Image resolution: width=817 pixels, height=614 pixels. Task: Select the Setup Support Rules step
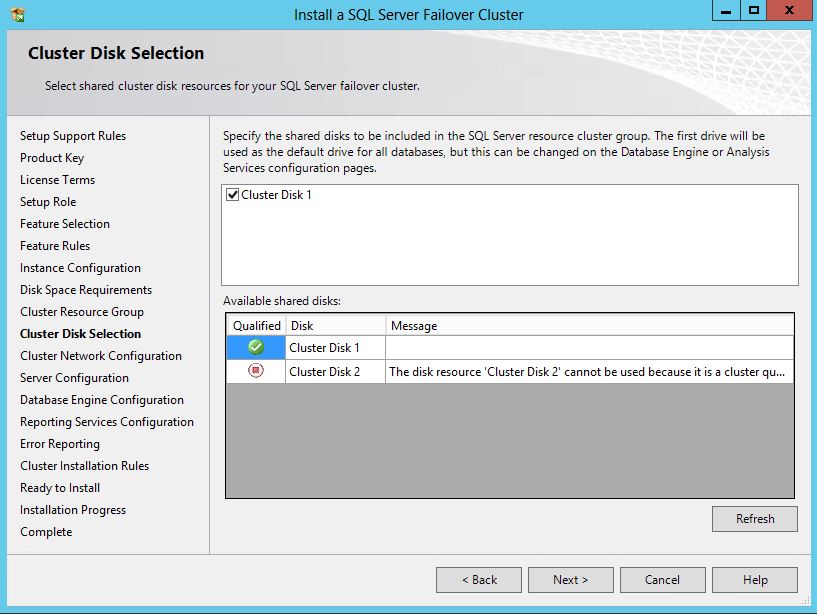[x=73, y=136]
